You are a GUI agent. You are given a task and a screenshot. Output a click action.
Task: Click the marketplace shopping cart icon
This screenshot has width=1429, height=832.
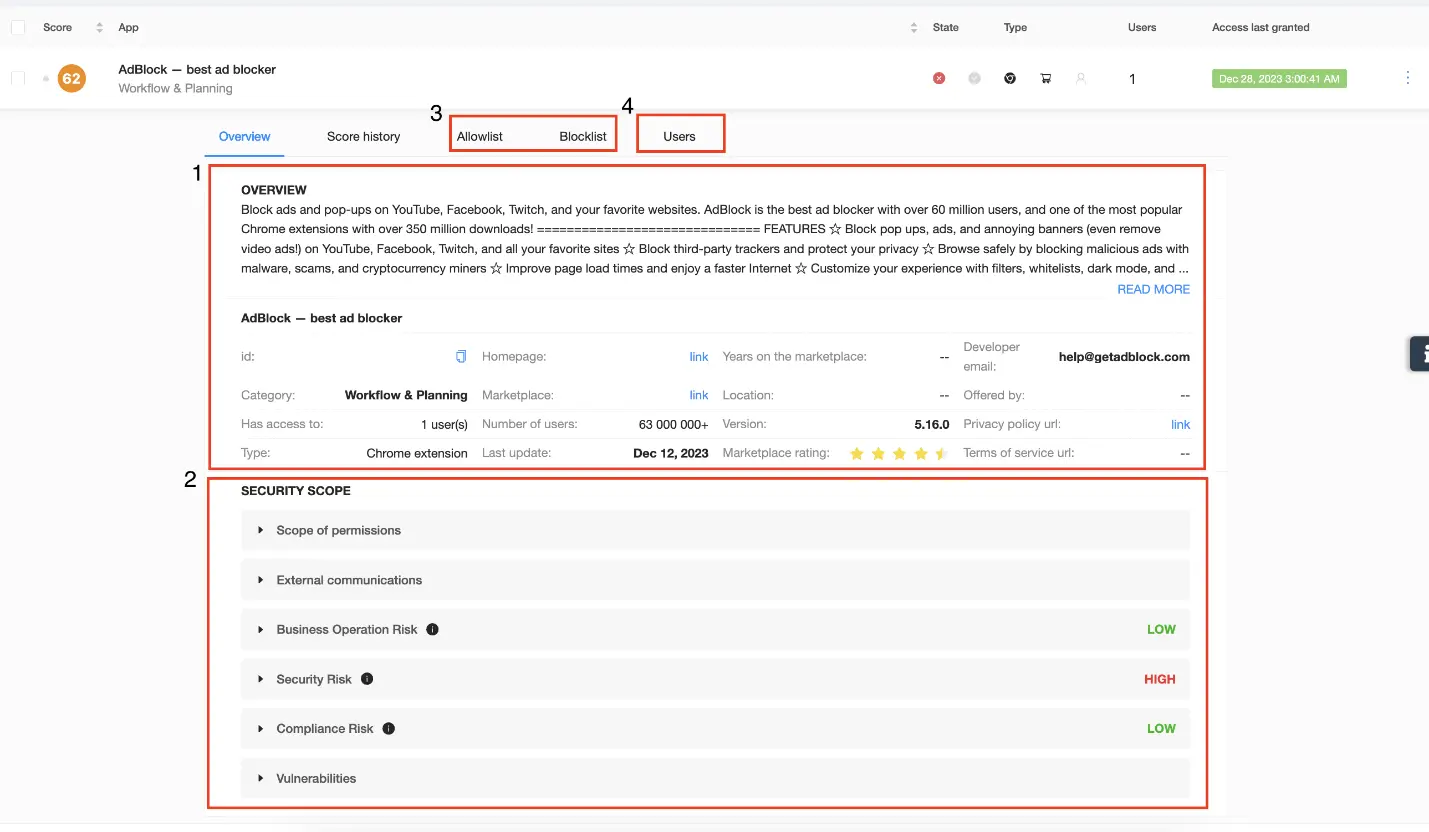pyautogui.click(x=1046, y=78)
